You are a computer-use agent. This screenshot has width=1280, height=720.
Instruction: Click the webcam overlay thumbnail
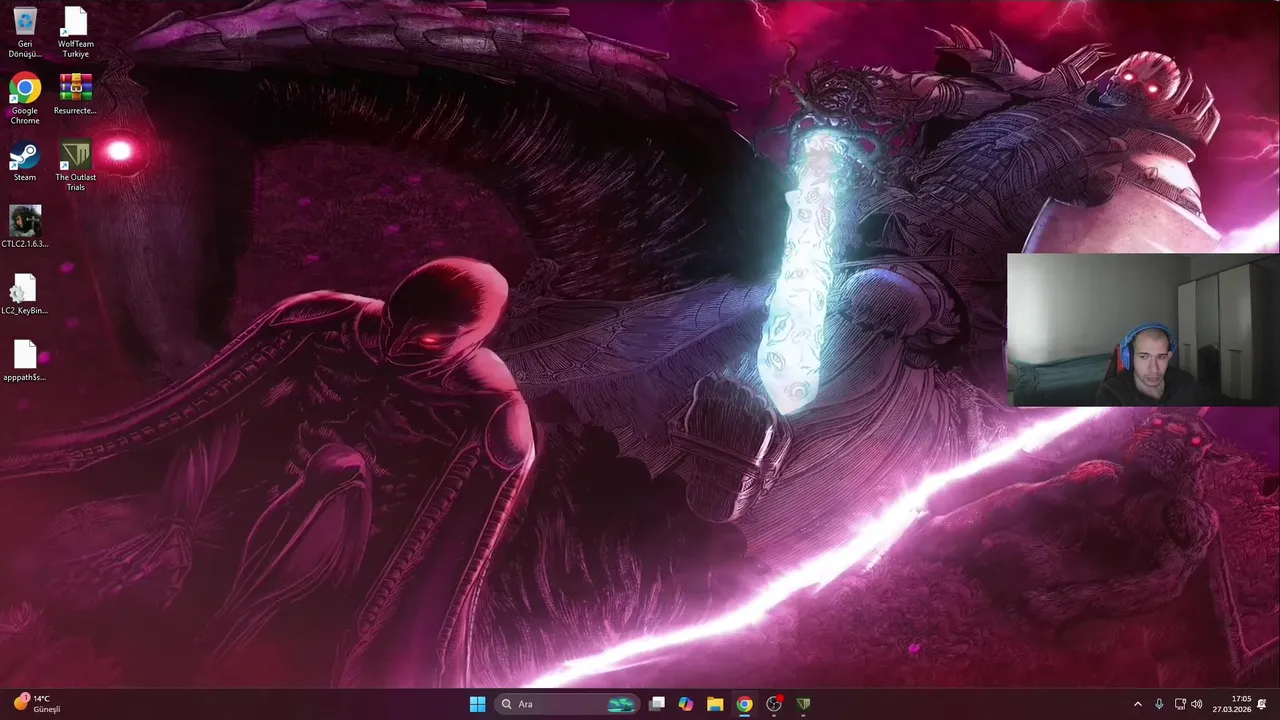(1143, 330)
